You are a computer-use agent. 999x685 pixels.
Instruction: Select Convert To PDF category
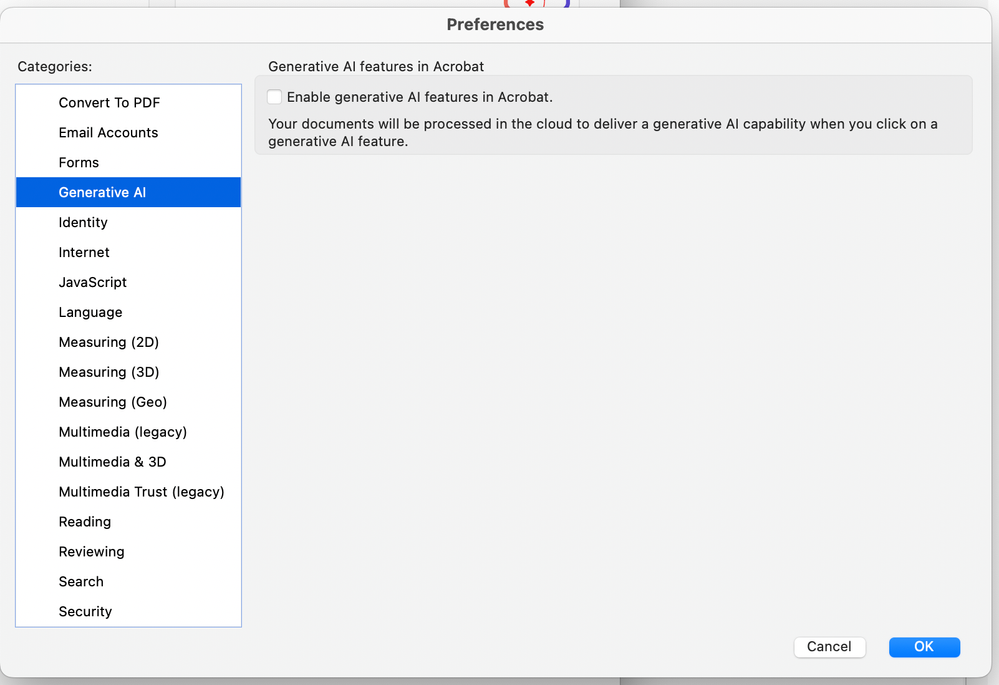click(109, 103)
